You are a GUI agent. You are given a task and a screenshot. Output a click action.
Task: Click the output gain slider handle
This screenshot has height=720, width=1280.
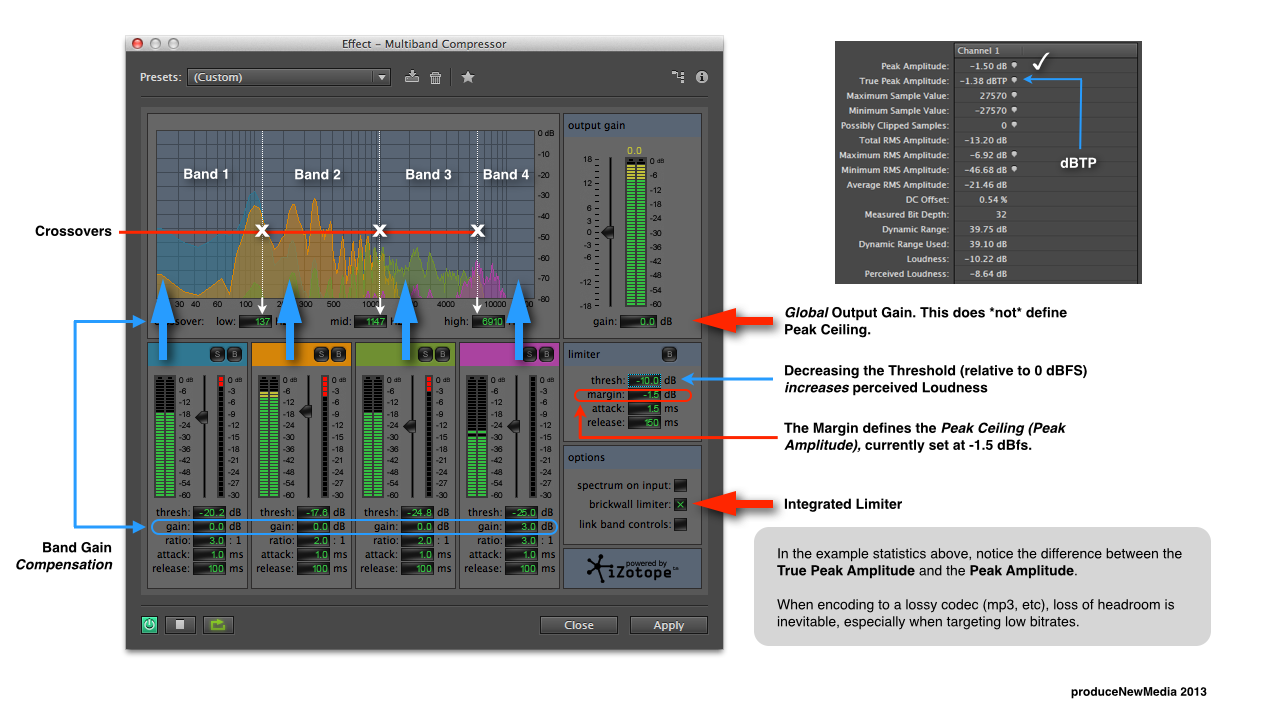point(606,232)
